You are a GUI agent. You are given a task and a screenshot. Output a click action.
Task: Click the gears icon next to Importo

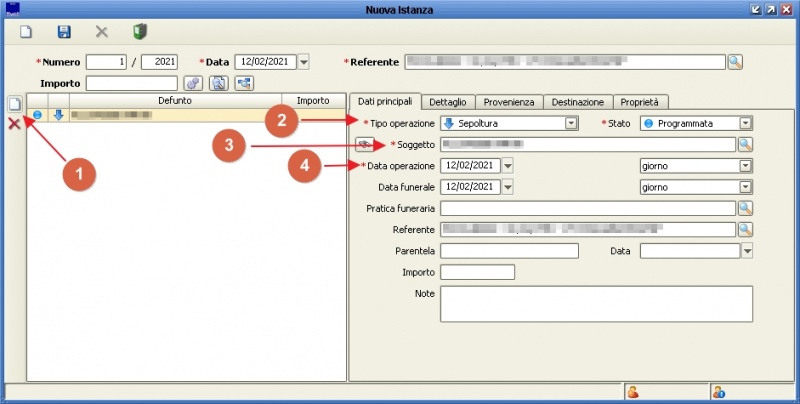pyautogui.click(x=193, y=83)
